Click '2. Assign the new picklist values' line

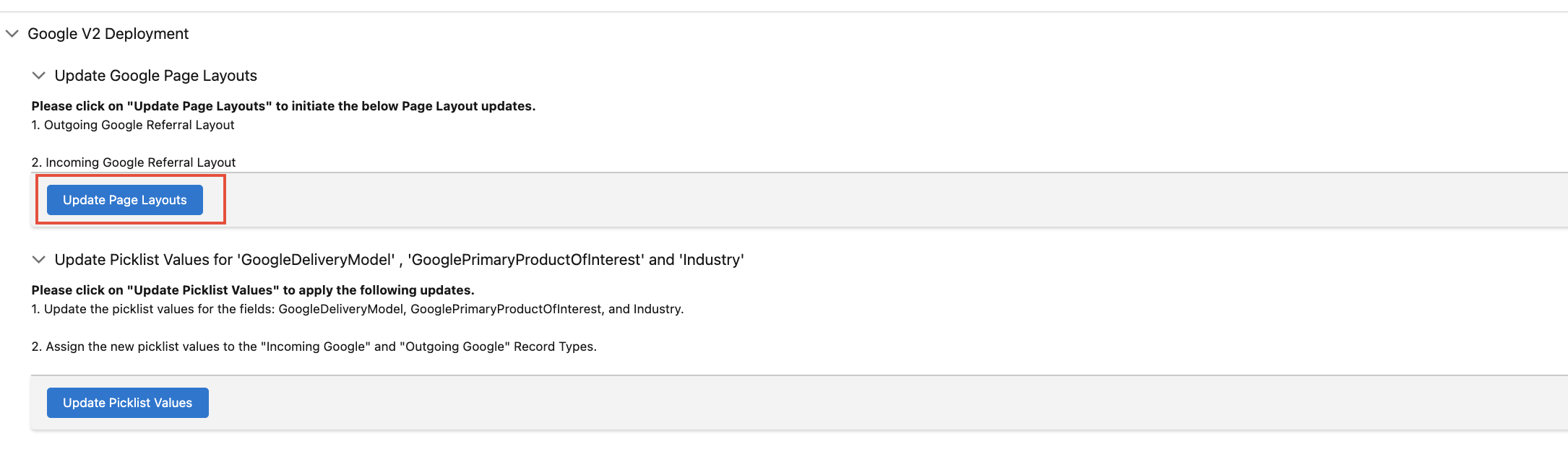314,346
